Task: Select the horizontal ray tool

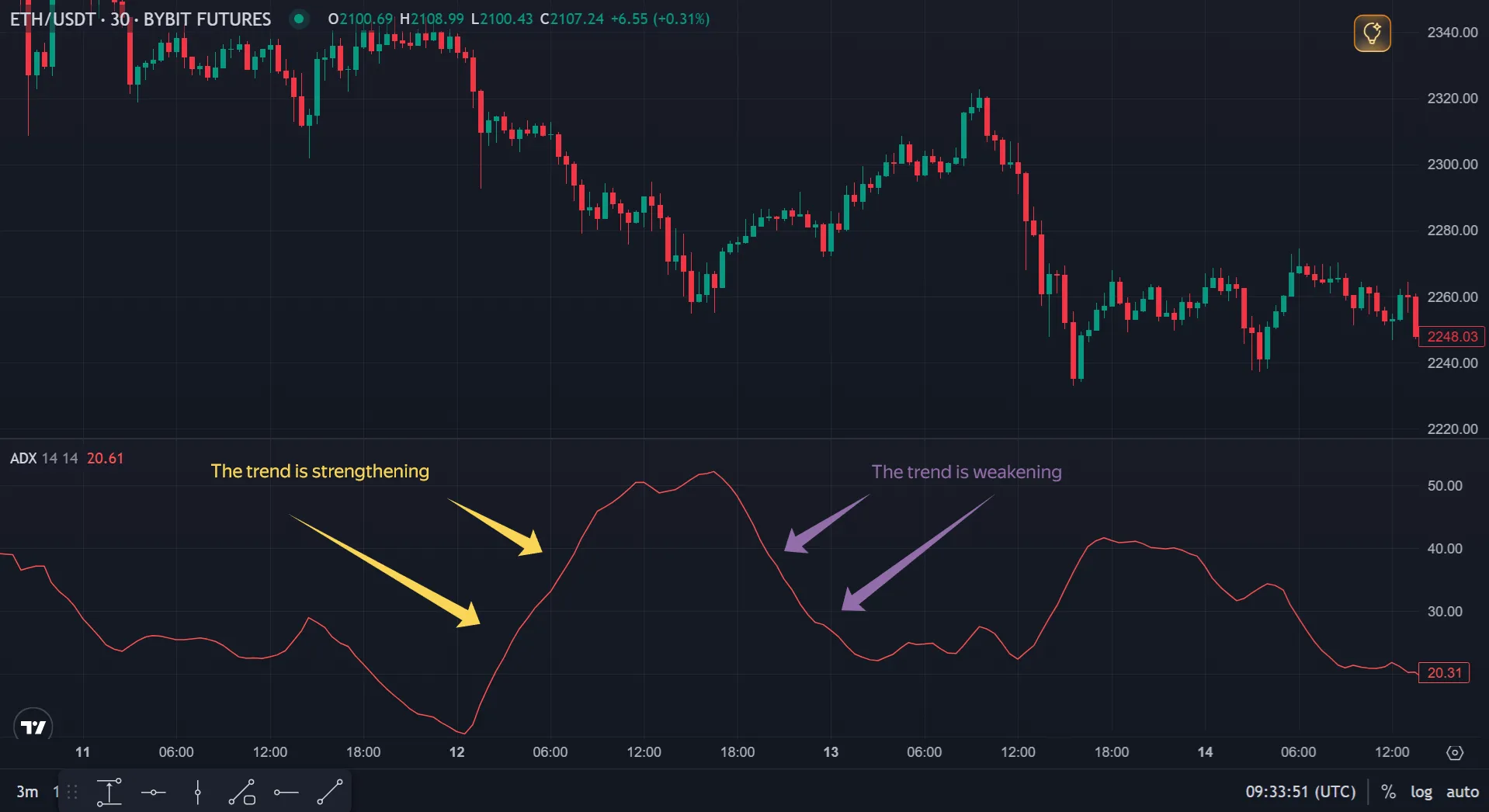Action: pos(286,793)
